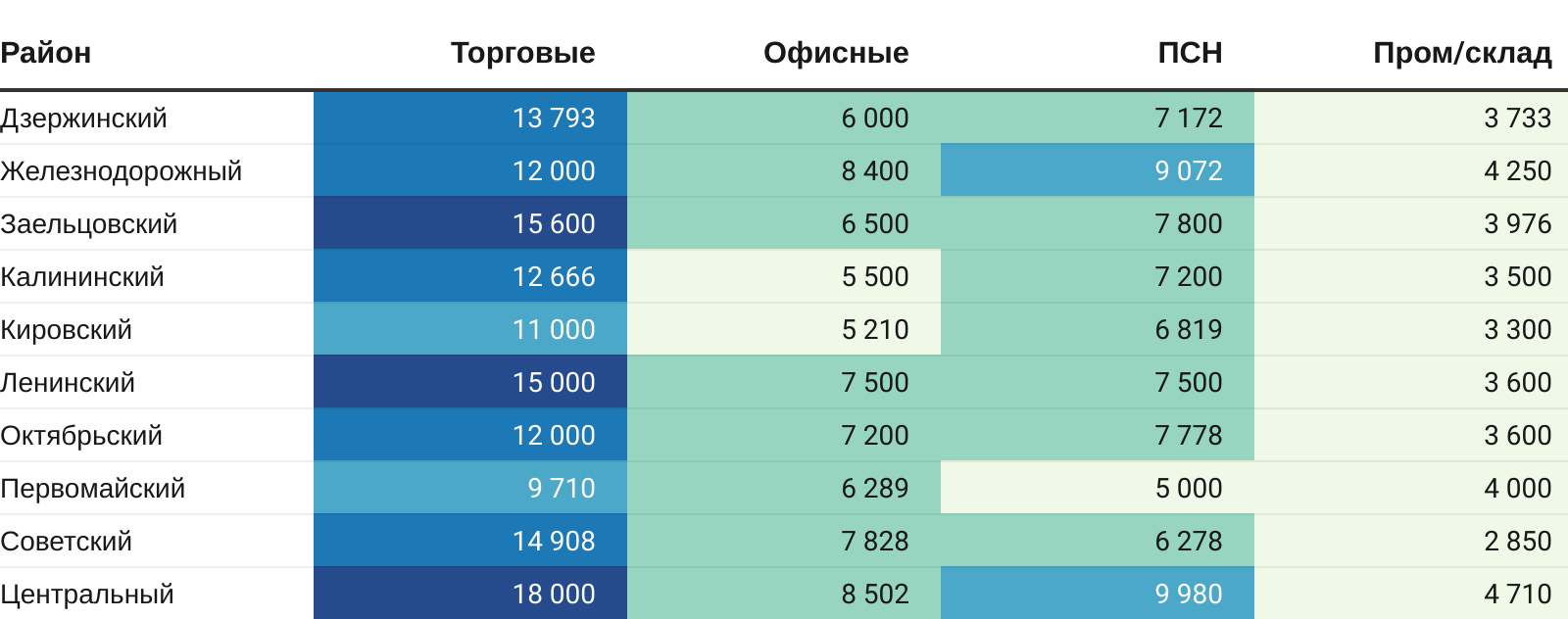Screen dimensions: 1568x619
Task: Select the Дзержинский row label
Action: click(84, 119)
